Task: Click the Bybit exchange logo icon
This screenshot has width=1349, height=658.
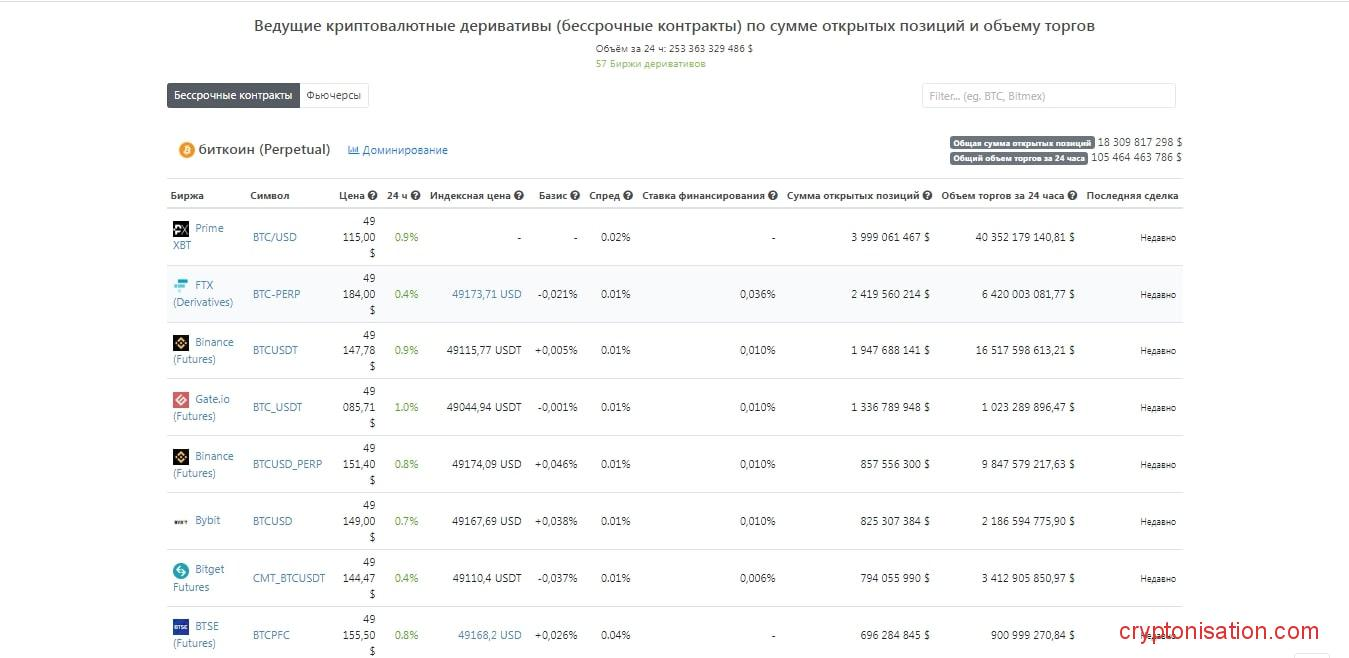Action: pos(181,521)
